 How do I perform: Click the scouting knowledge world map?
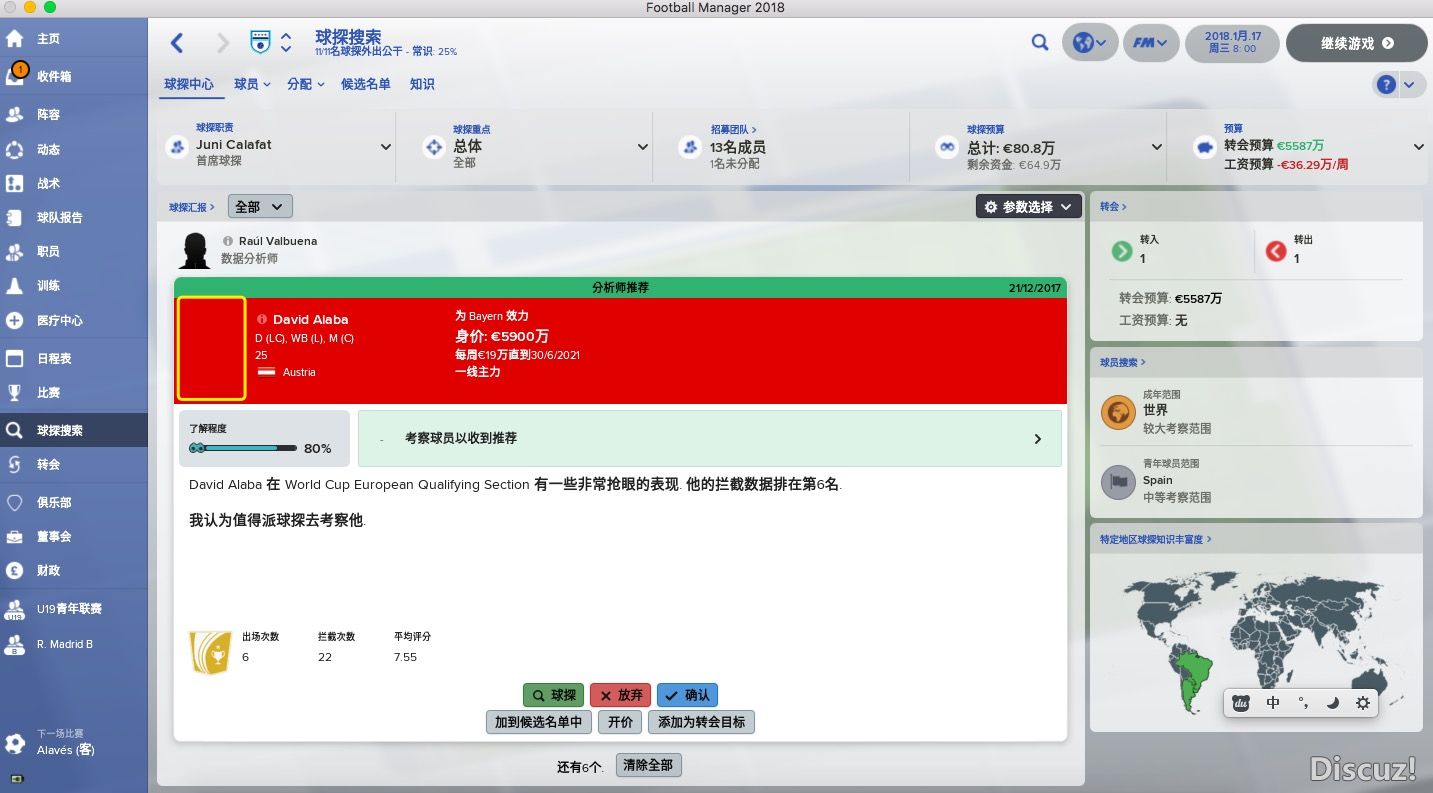(x=1256, y=642)
